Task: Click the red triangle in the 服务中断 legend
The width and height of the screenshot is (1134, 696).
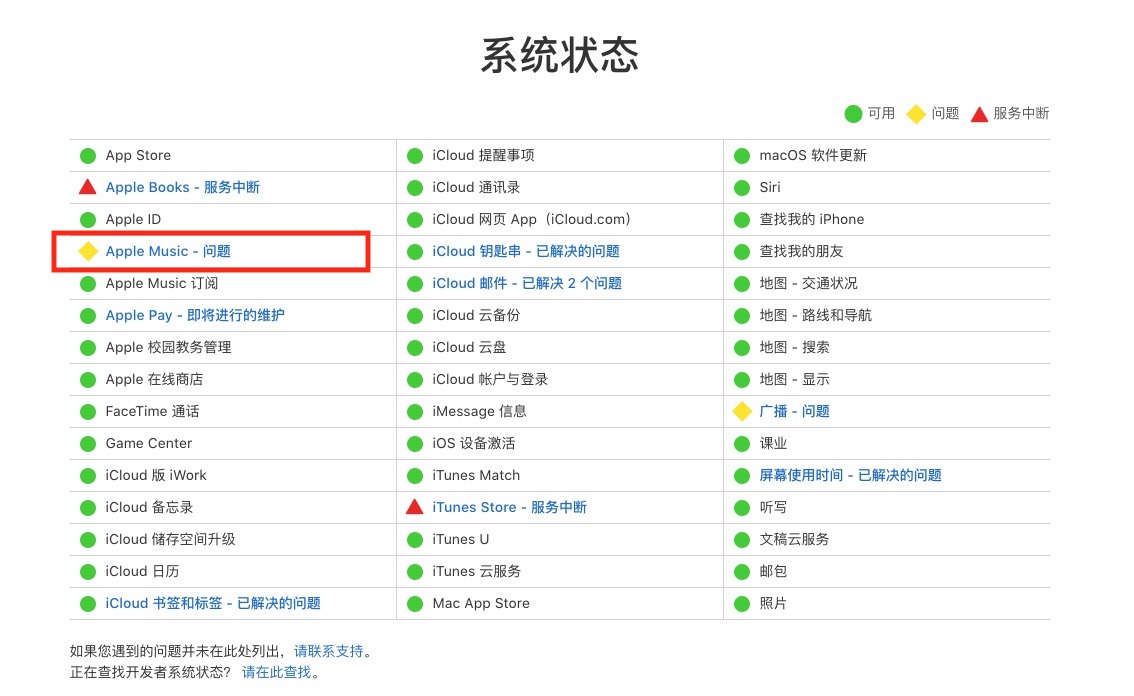Action: 979,113
